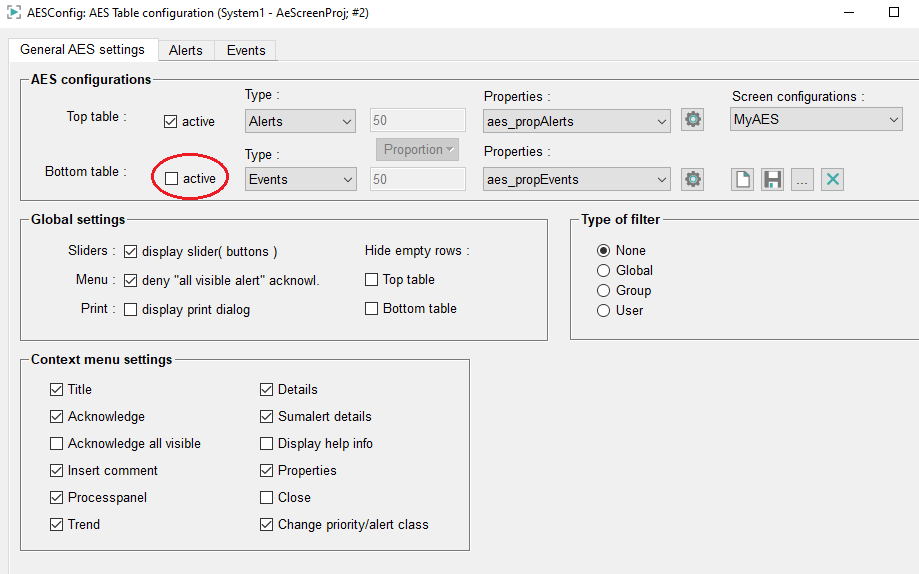Click the Proportion dropdown button

click(417, 150)
